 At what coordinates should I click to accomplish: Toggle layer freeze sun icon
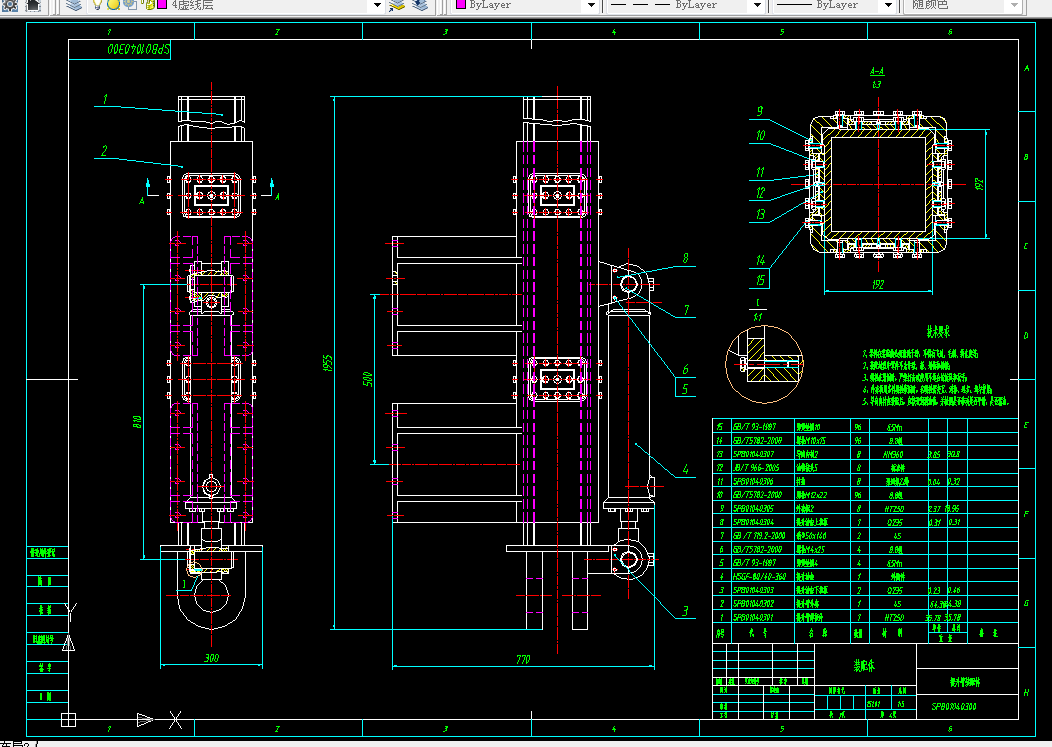113,5
